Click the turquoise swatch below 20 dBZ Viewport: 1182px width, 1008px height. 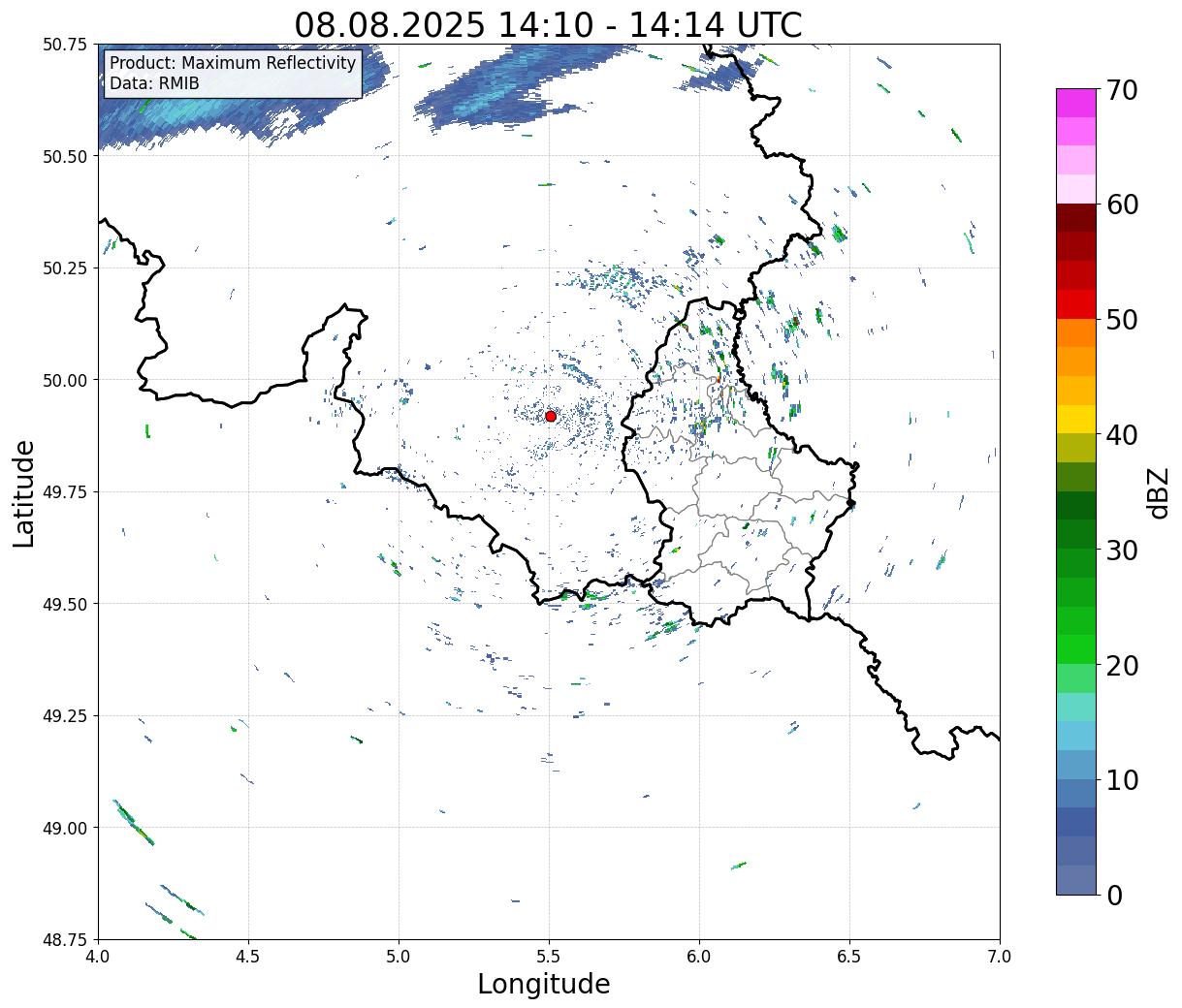[1076, 708]
